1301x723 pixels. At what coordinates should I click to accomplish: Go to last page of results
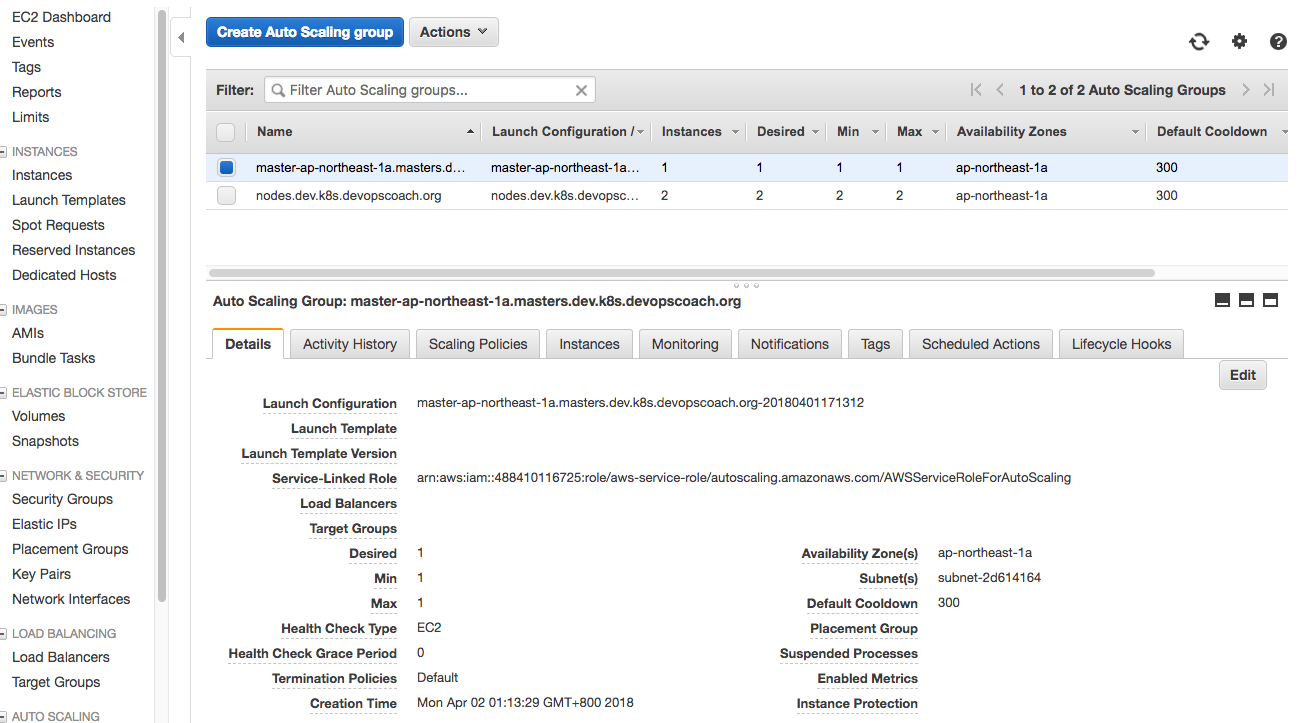1269,90
